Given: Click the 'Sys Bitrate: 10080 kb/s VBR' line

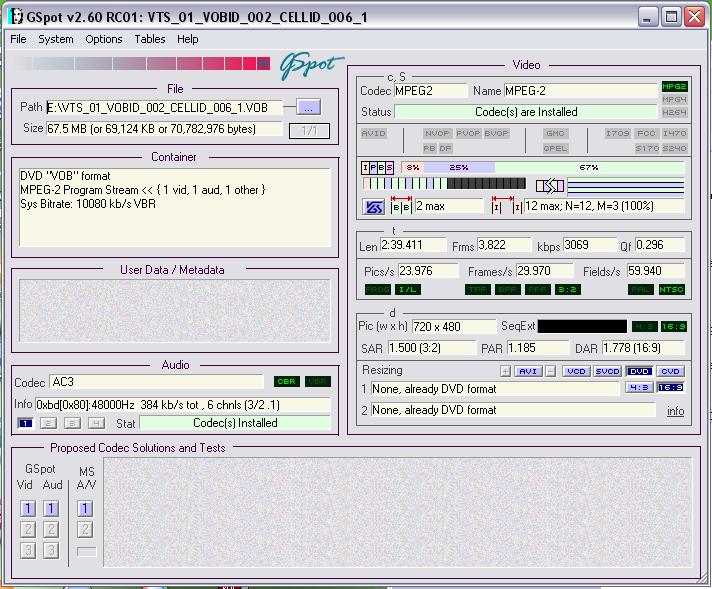Looking at the screenshot, I should (88, 204).
